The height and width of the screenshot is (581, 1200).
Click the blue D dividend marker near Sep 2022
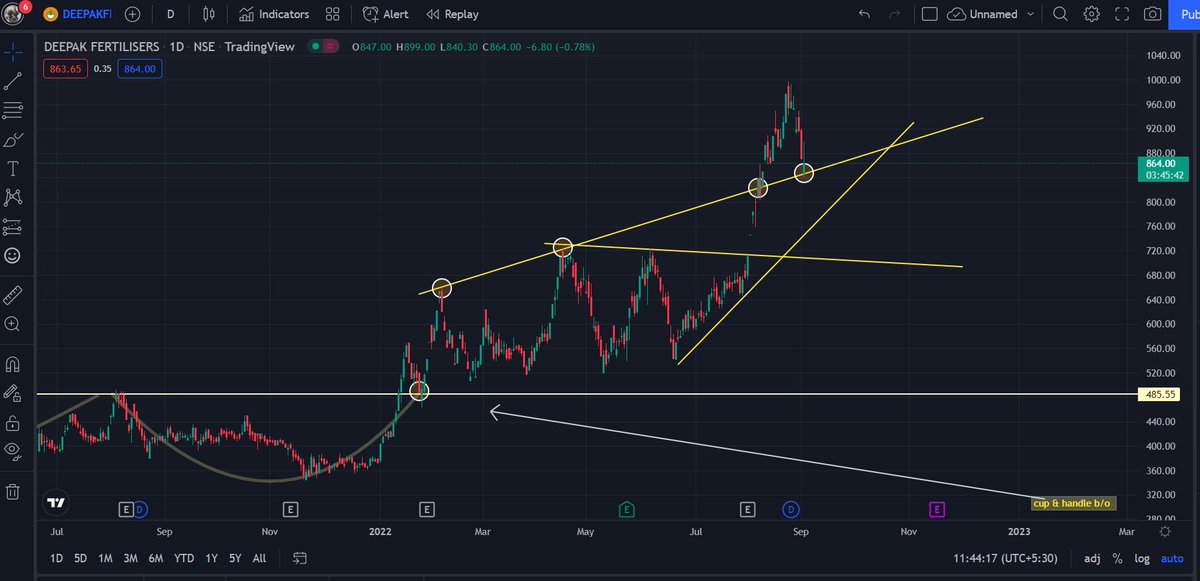(x=790, y=510)
